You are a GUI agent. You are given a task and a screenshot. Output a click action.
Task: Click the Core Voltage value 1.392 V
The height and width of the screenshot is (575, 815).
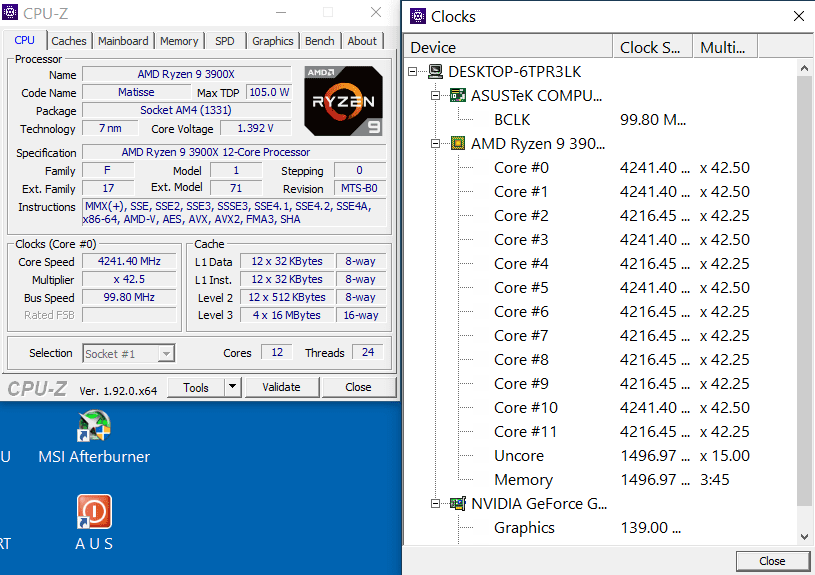[x=255, y=128]
